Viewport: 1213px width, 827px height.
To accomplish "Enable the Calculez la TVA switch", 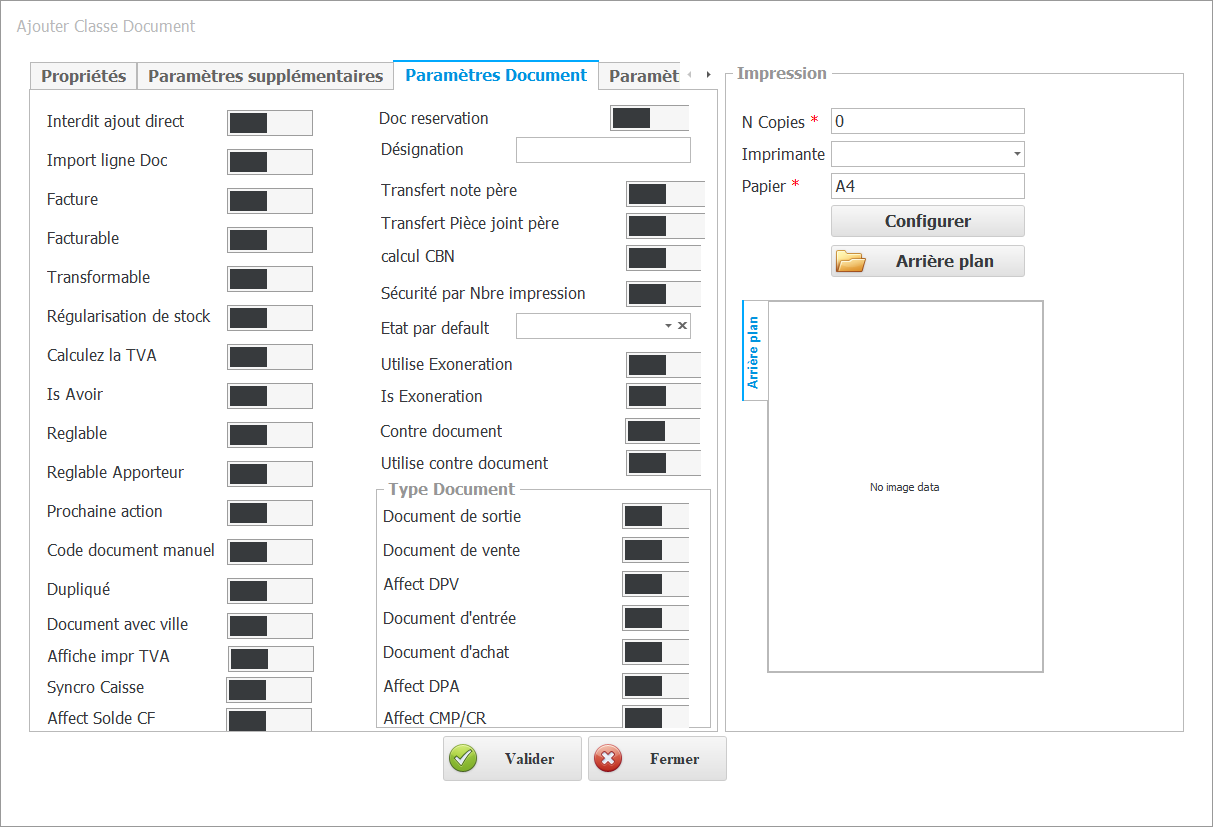I will pos(270,357).
